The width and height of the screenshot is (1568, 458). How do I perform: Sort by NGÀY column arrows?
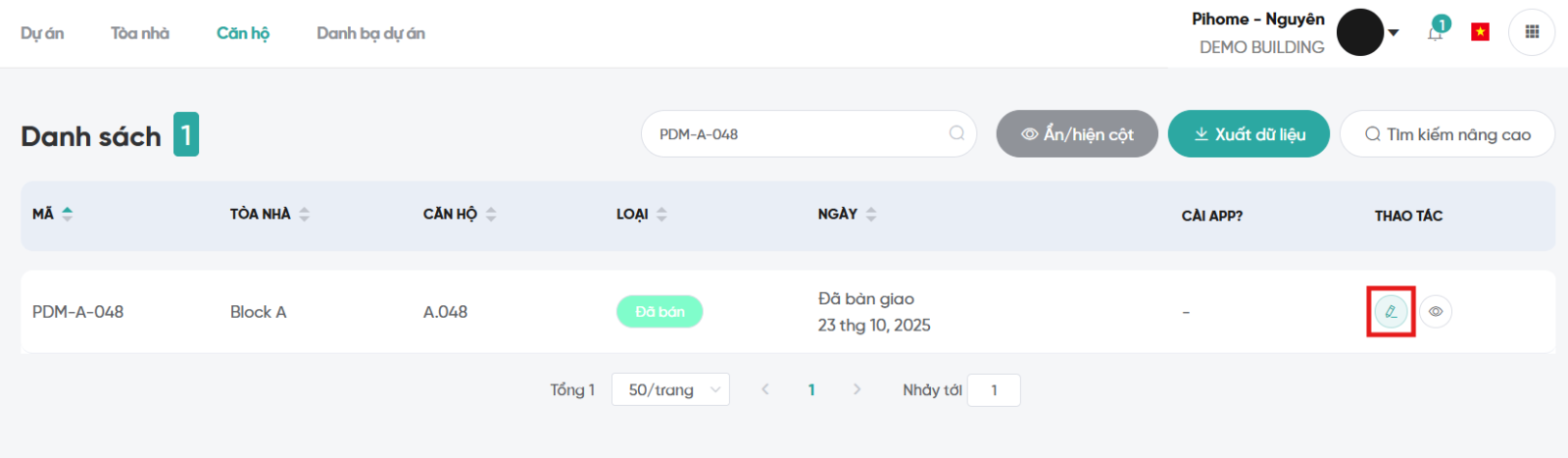click(x=871, y=214)
